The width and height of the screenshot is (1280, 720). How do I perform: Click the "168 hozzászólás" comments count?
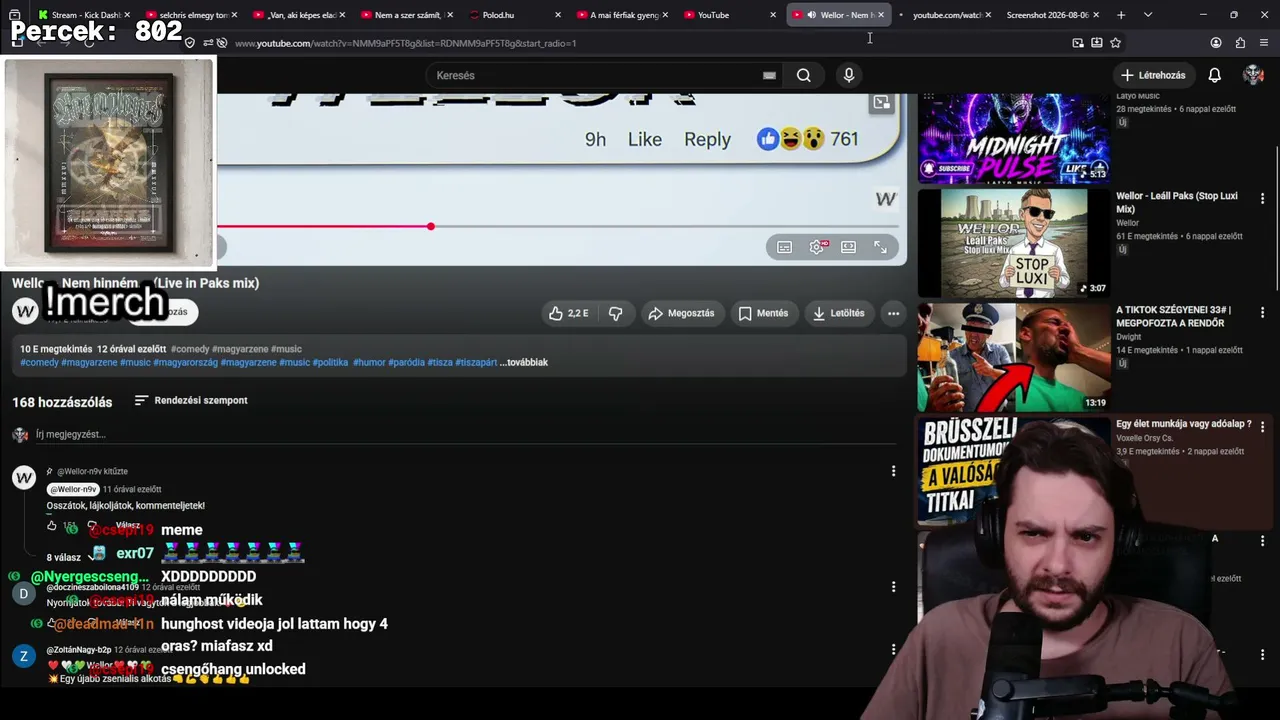point(62,402)
